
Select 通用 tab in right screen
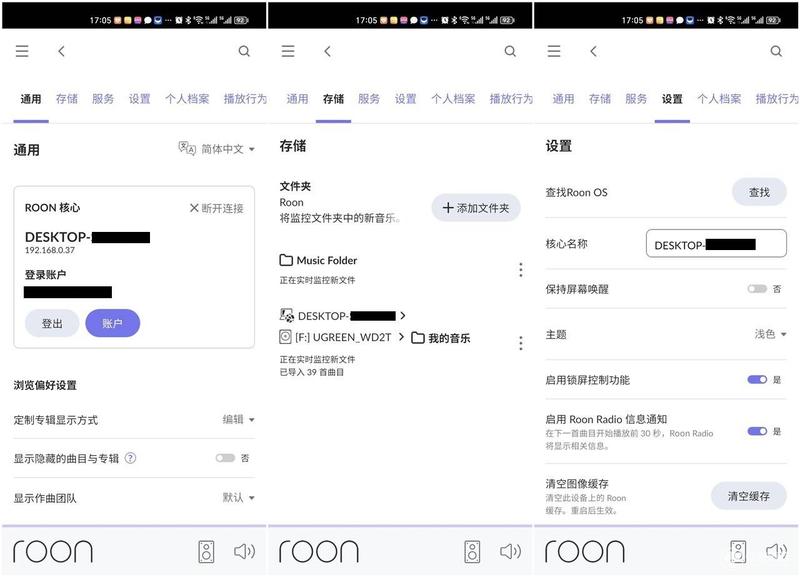coord(563,98)
